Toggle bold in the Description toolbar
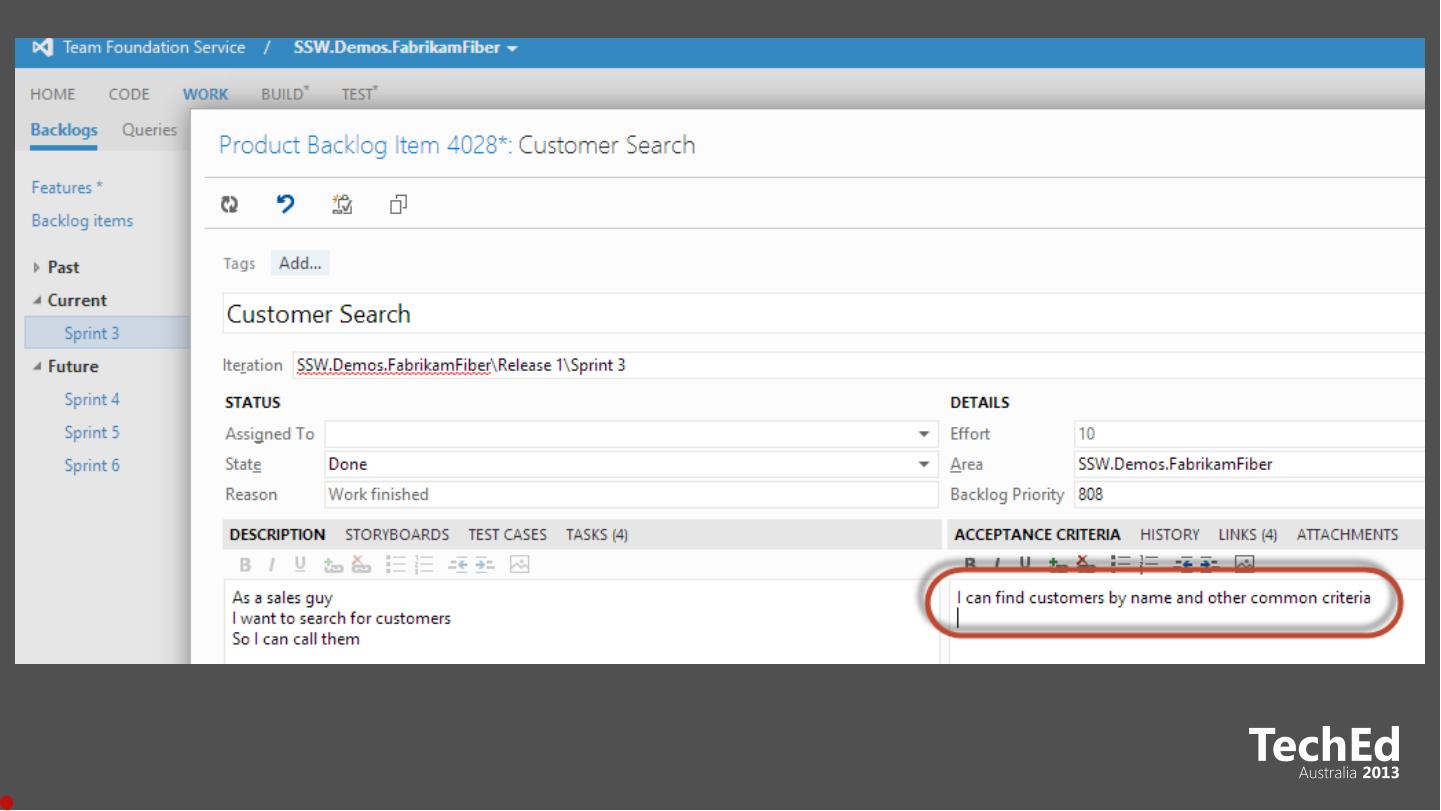This screenshot has width=1441, height=811. tap(245, 565)
